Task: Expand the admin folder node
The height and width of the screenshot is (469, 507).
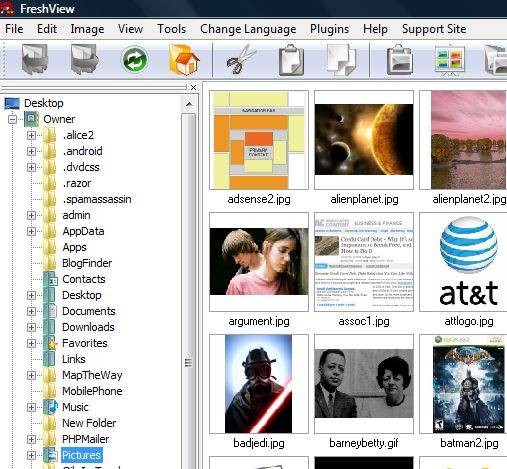Action: click(31, 215)
